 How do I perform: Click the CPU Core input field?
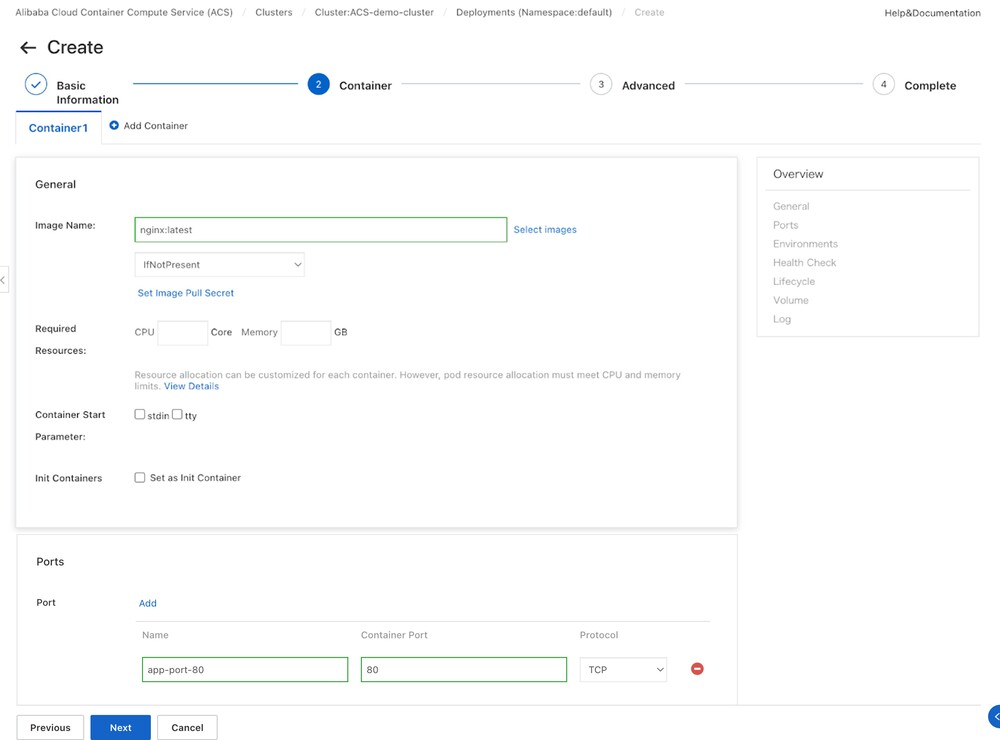point(182,333)
